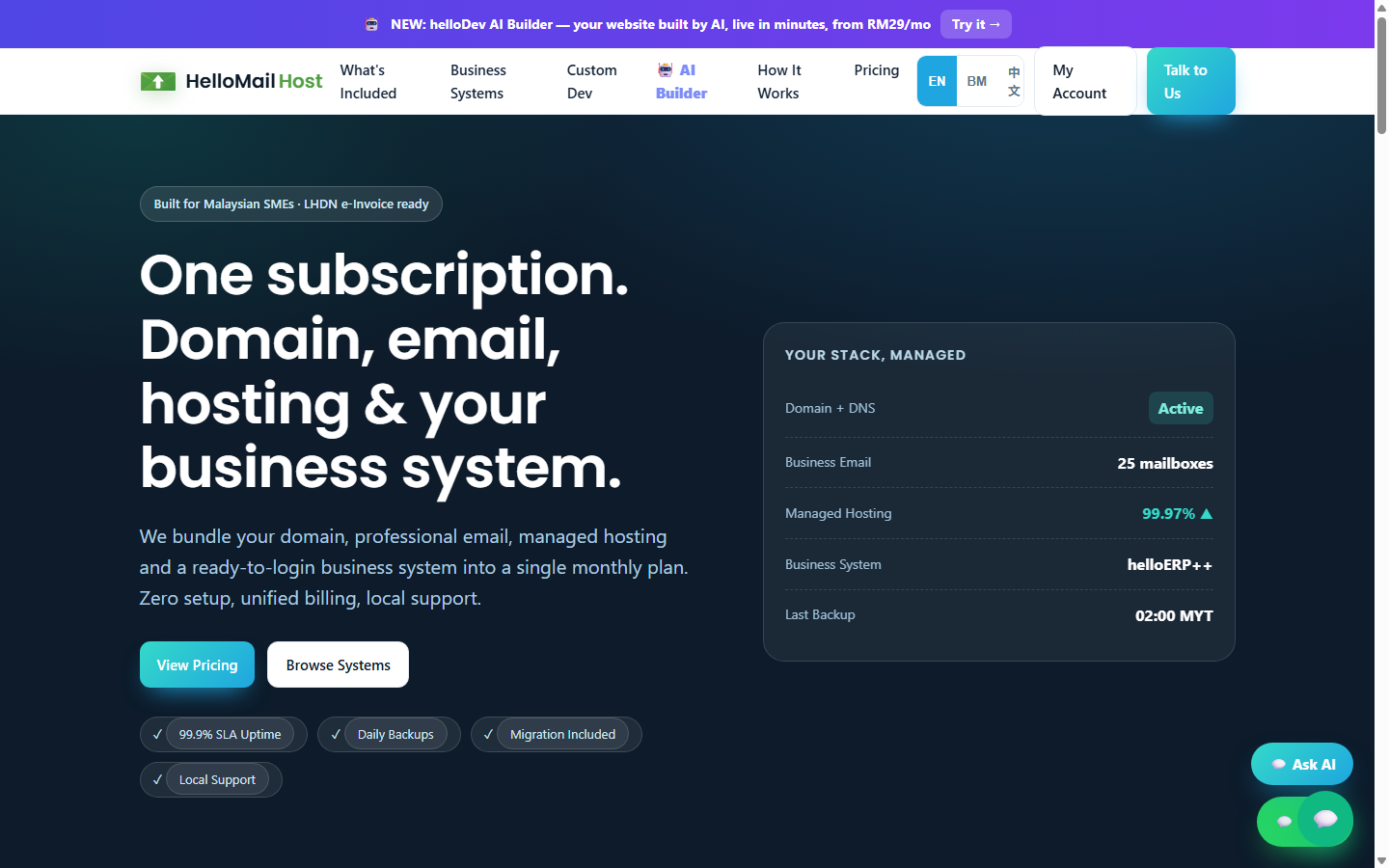
Task: Click the Browse Systems button
Action: click(338, 665)
